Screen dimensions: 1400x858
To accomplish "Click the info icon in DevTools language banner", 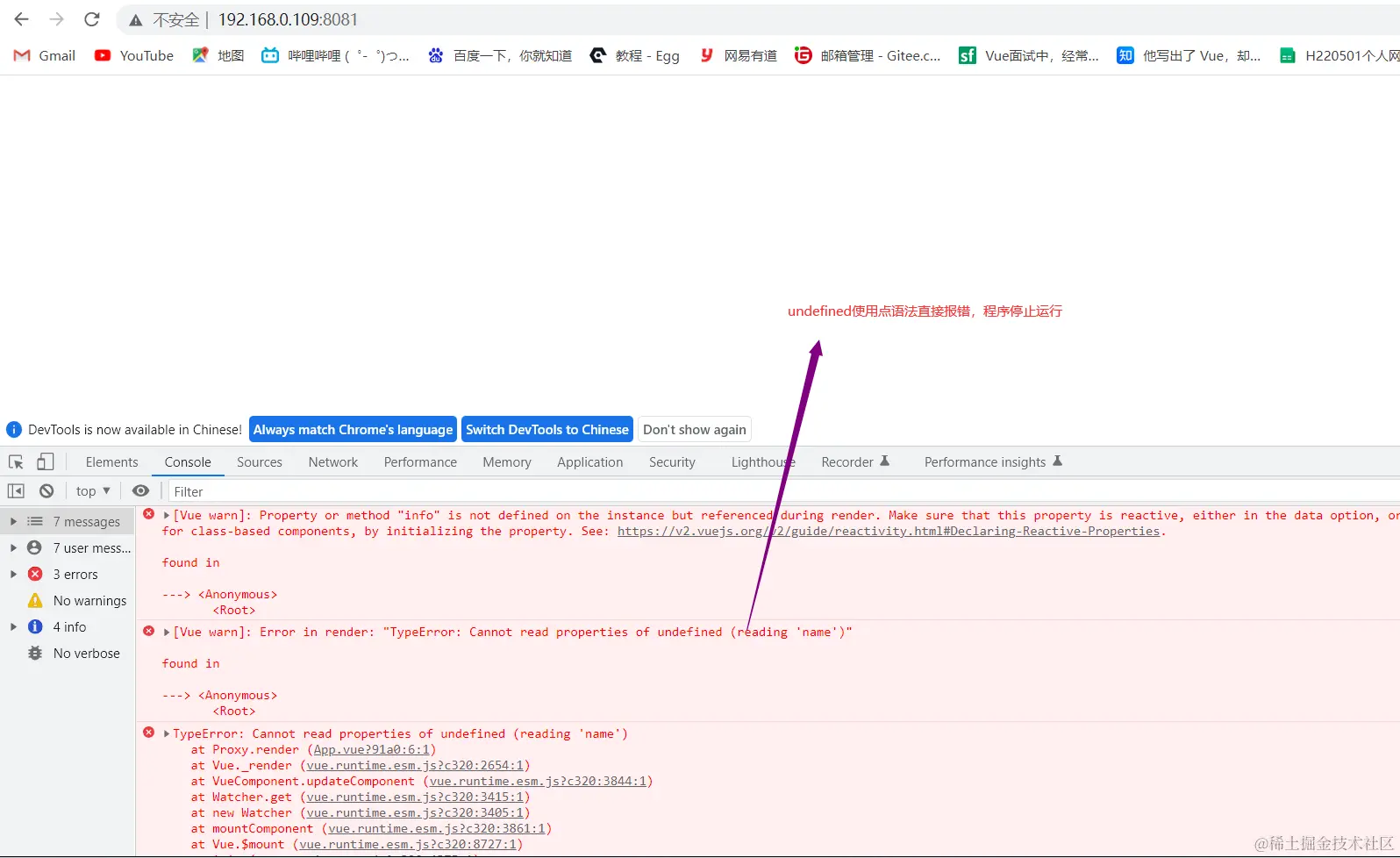I will (14, 430).
